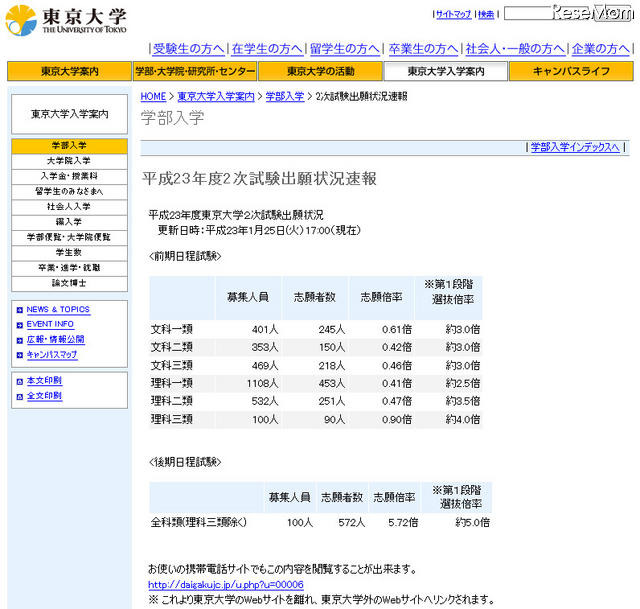
Task: Open the EVENT INFO link
Action: click(x=50, y=325)
